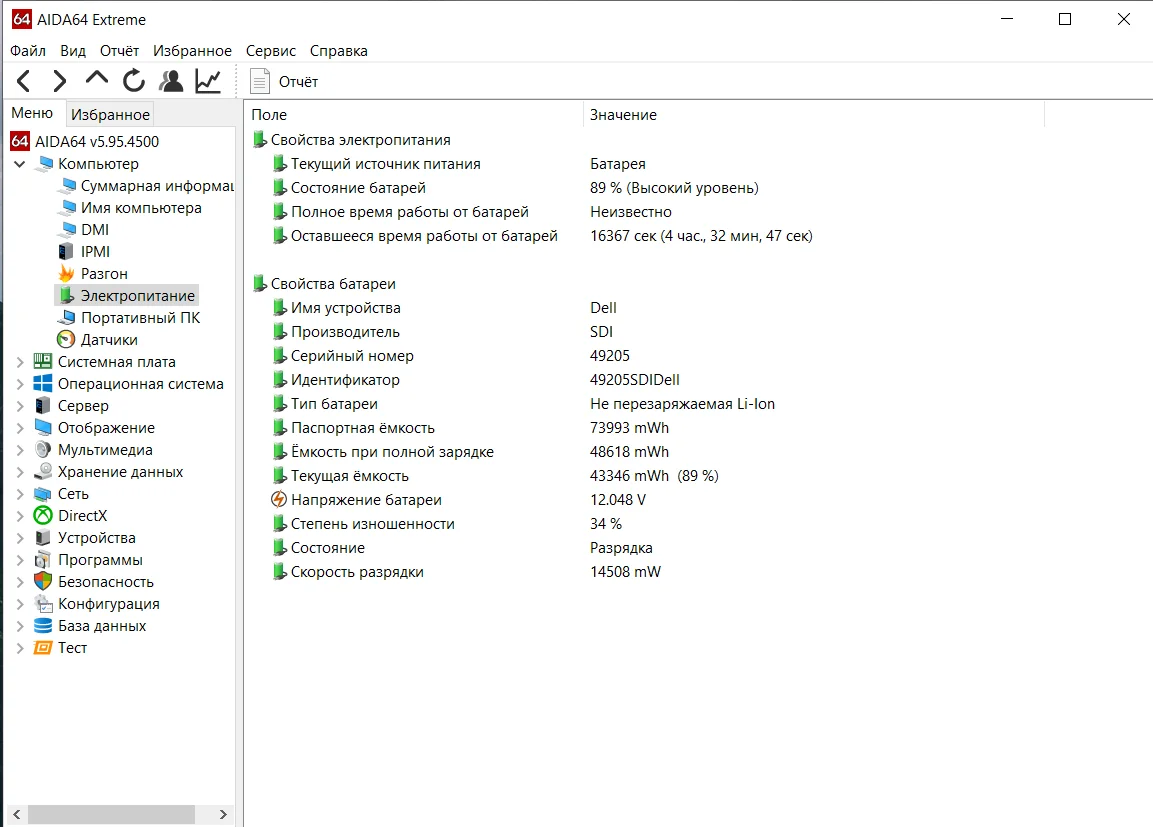1153x827 pixels.
Task: Click the AIDA64 v5.95.4500 root icon
Action: point(20,141)
